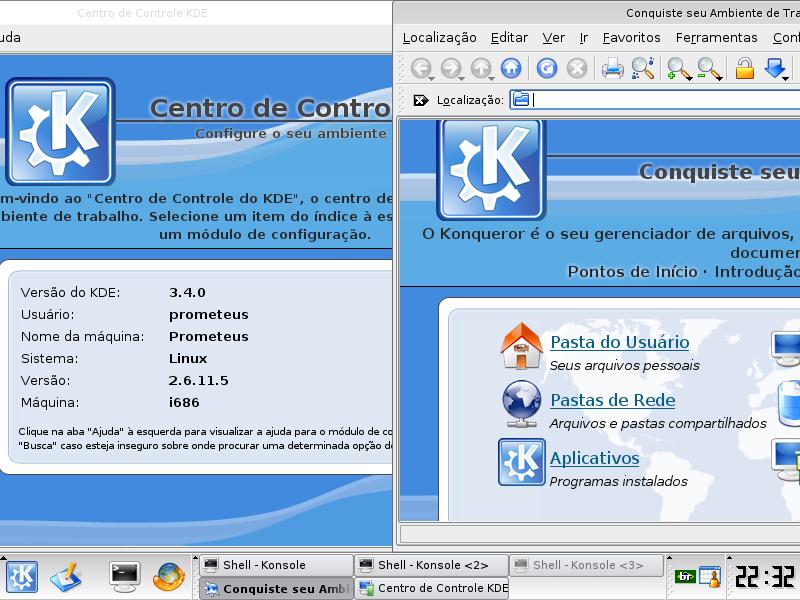Viewport: 800px width, 600px height.
Task: Click Seus arquivos pessoais description text
Action: point(624,365)
